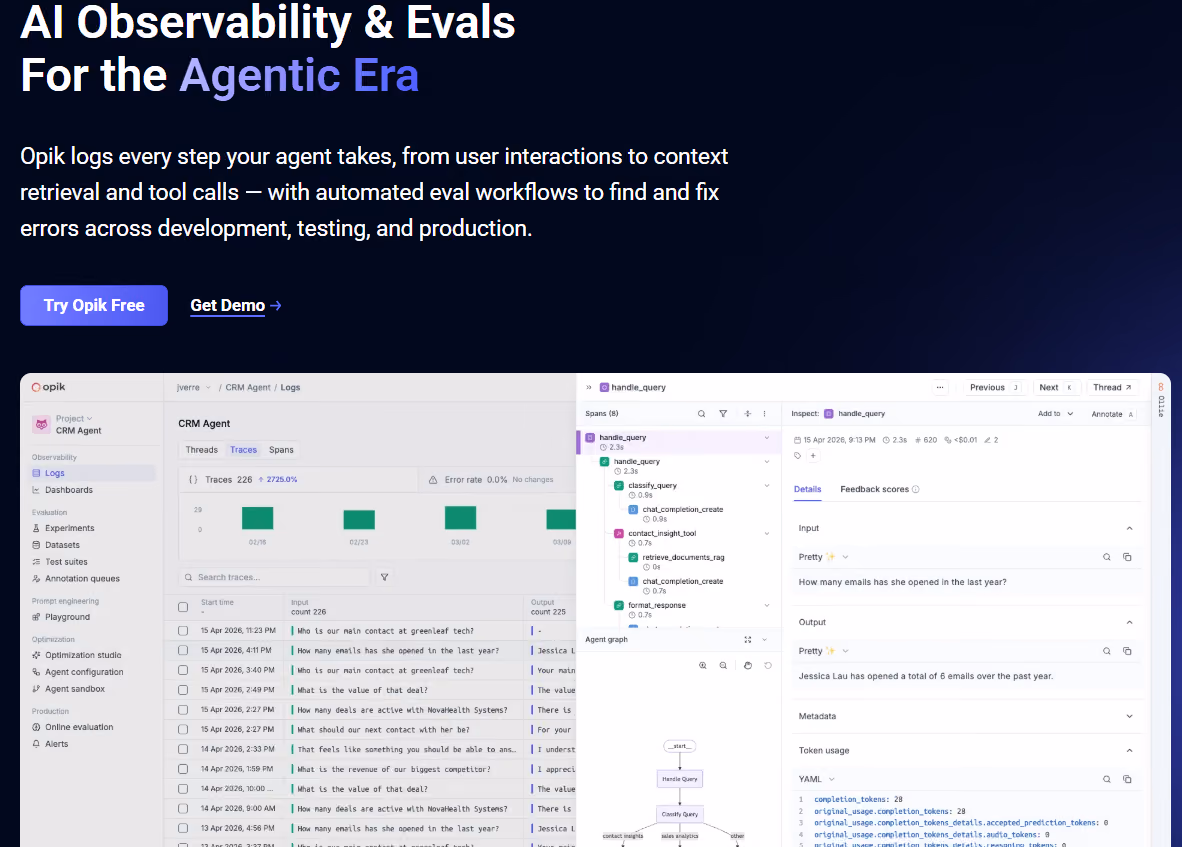Image resolution: width=1182 pixels, height=847 pixels.
Task: Click the CRM Agent breadcrumb link
Action: click(x=247, y=387)
